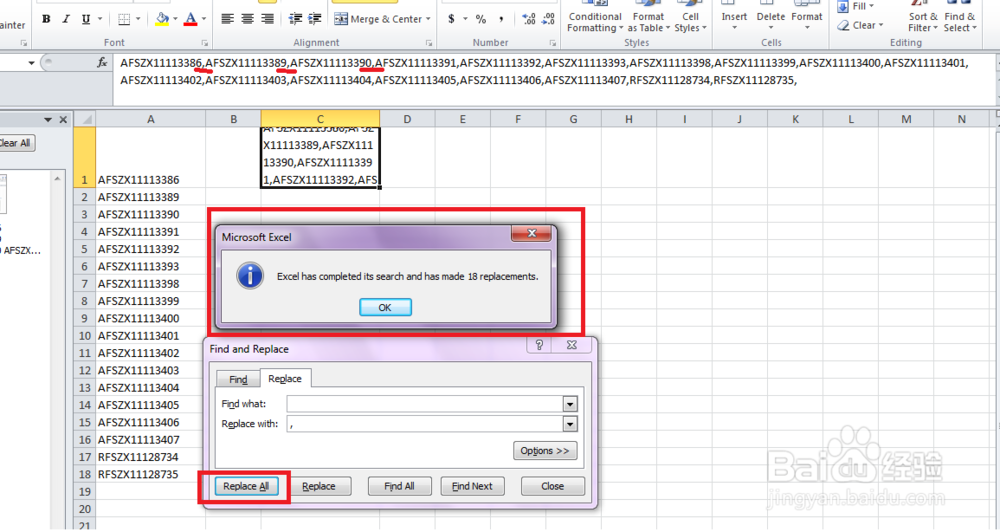The image size is (1000, 532).
Task: Open Font dialog launcher in Font group
Action: click(x=205, y=43)
